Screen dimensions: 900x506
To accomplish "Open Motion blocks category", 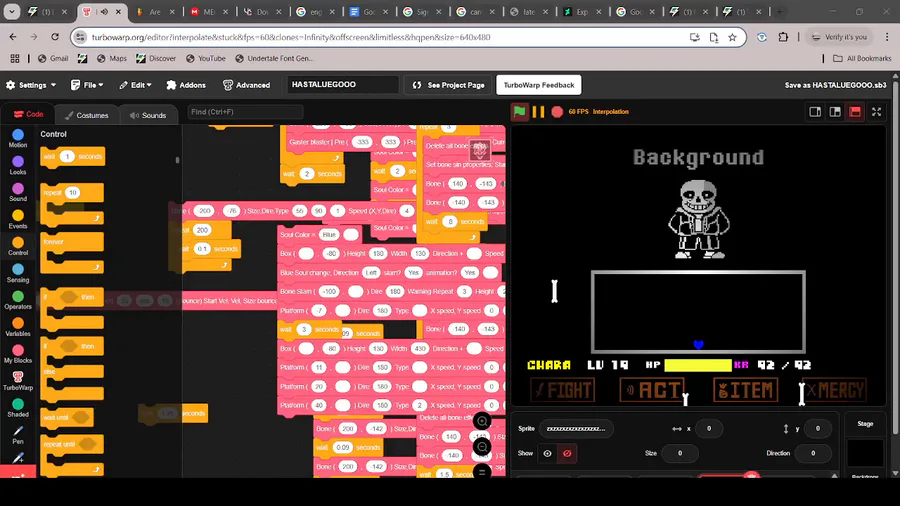I will click(18, 138).
